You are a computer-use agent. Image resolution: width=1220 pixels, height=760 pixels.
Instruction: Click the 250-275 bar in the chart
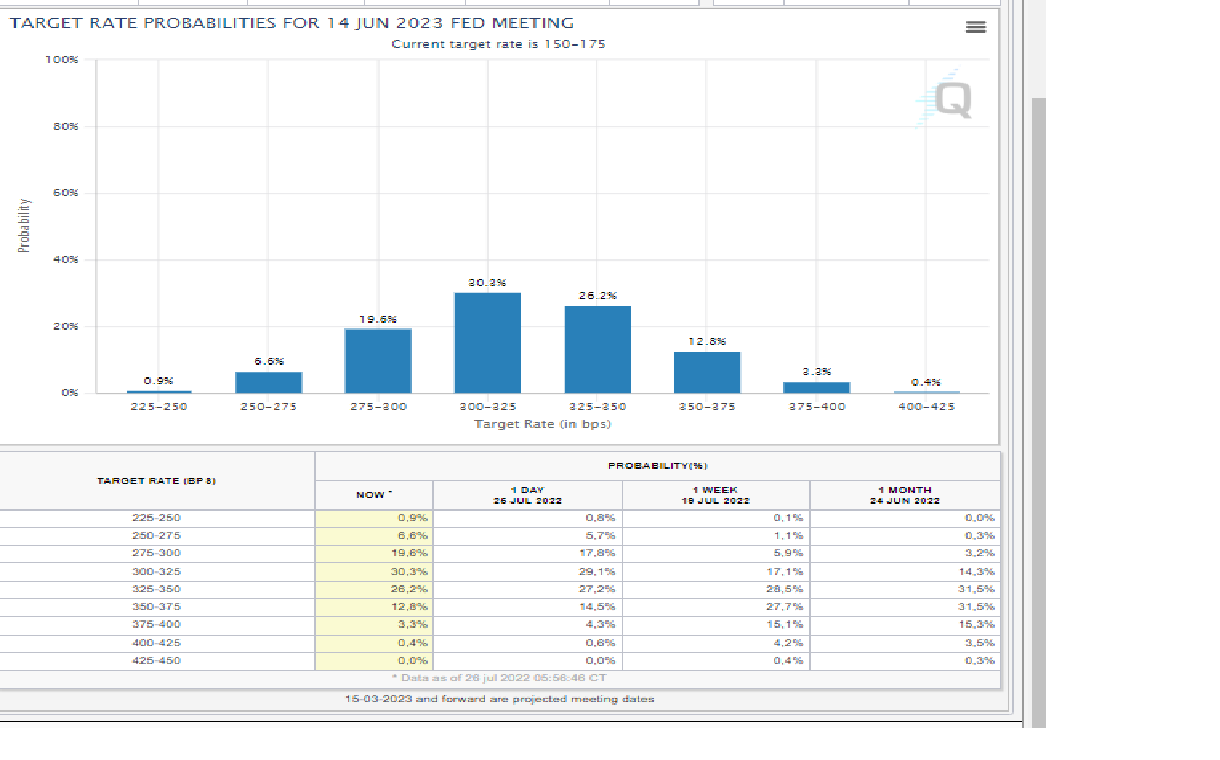point(269,382)
